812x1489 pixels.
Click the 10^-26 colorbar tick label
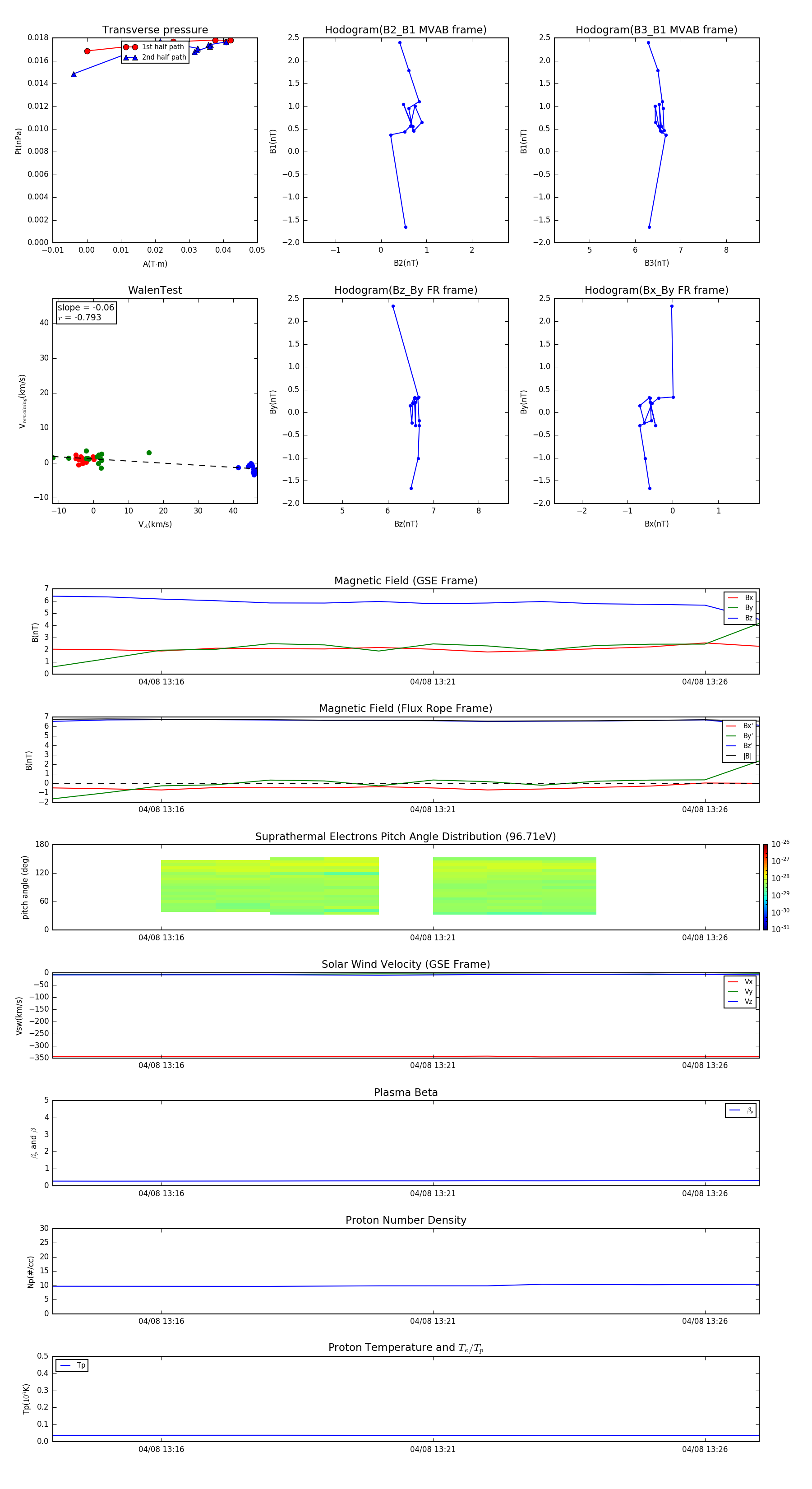click(780, 844)
